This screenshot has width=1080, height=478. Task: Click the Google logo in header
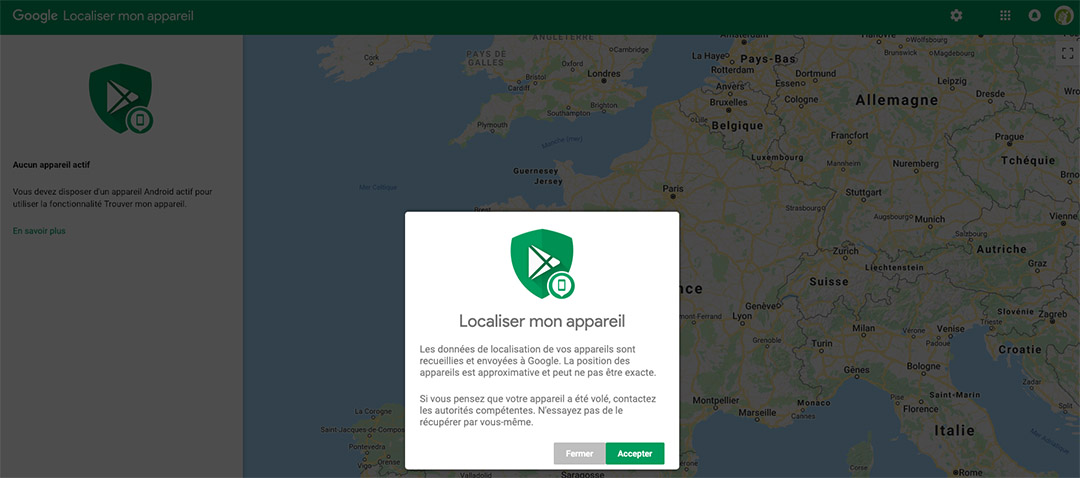(x=35, y=16)
